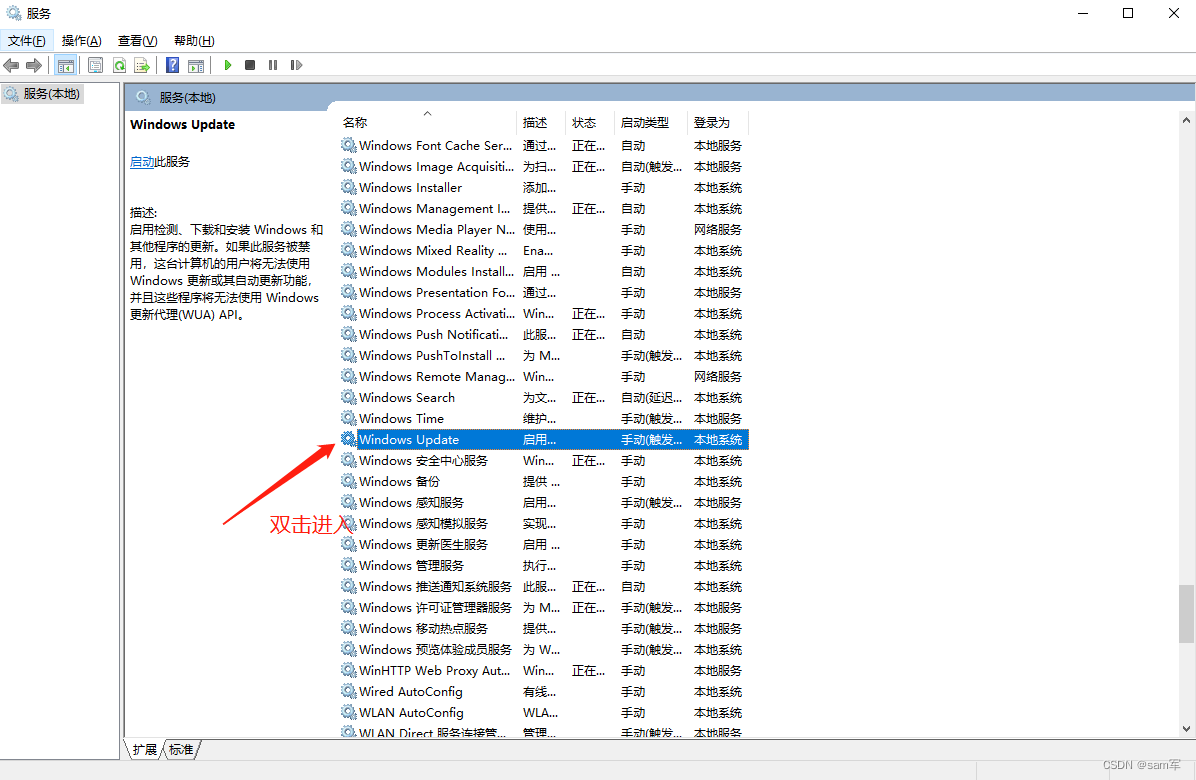Image resolution: width=1196 pixels, height=780 pixels.
Task: Select the Windows 移动热点服务 row
Action: click(x=544, y=628)
